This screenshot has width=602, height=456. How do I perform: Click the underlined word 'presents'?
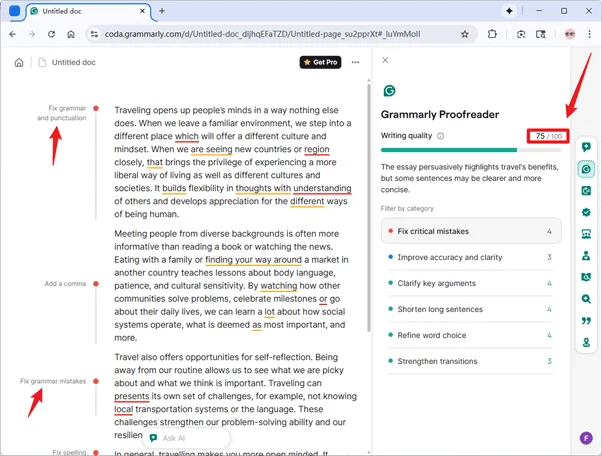pos(132,396)
